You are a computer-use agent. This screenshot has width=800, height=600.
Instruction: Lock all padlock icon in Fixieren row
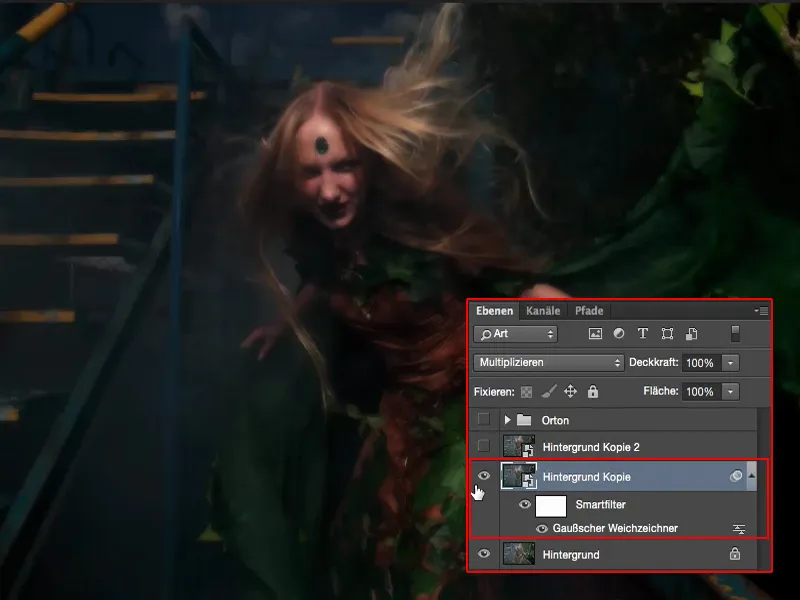[592, 391]
